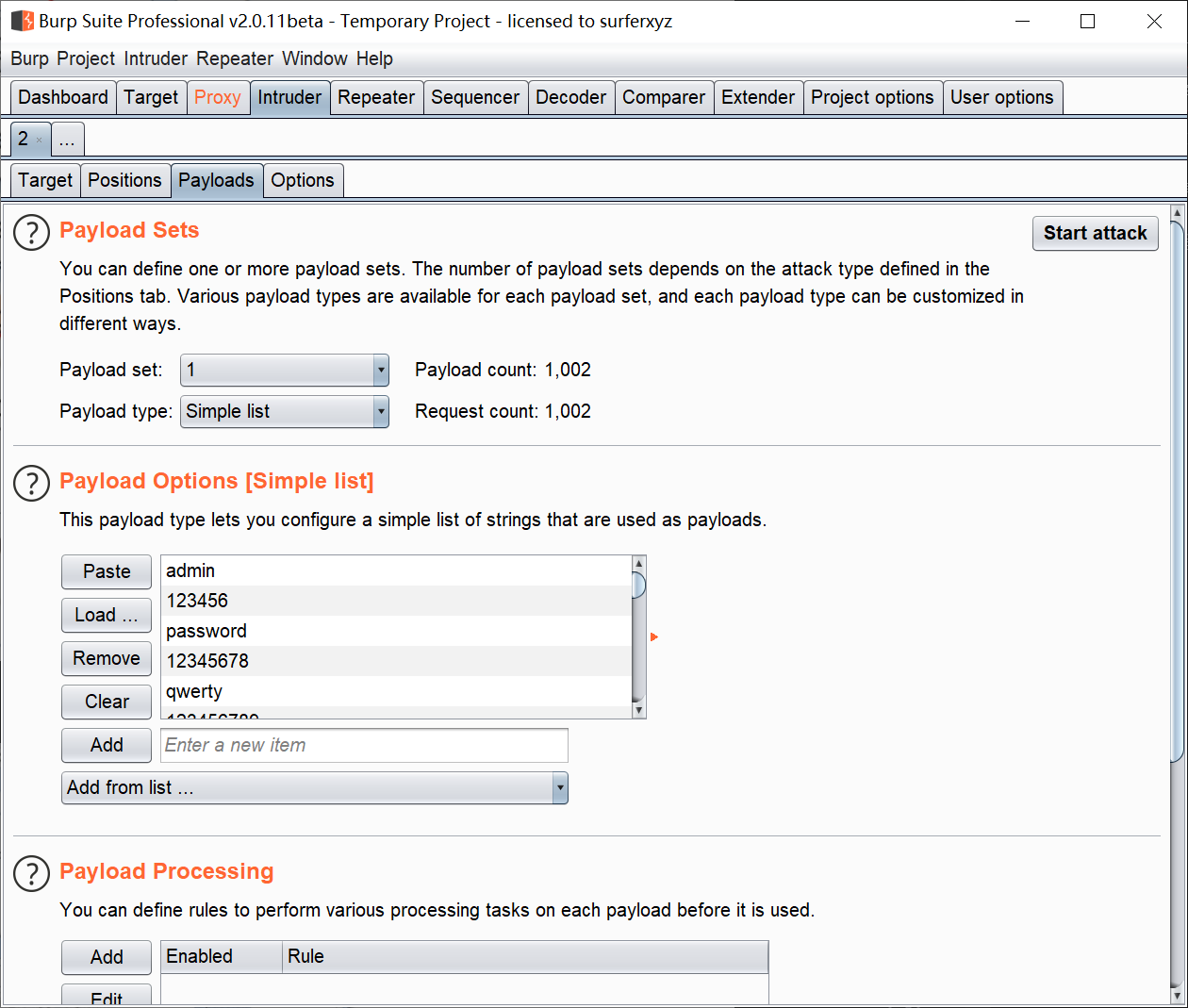Click the Remove button
Viewport: 1188px width, 1008px height.
point(107,658)
